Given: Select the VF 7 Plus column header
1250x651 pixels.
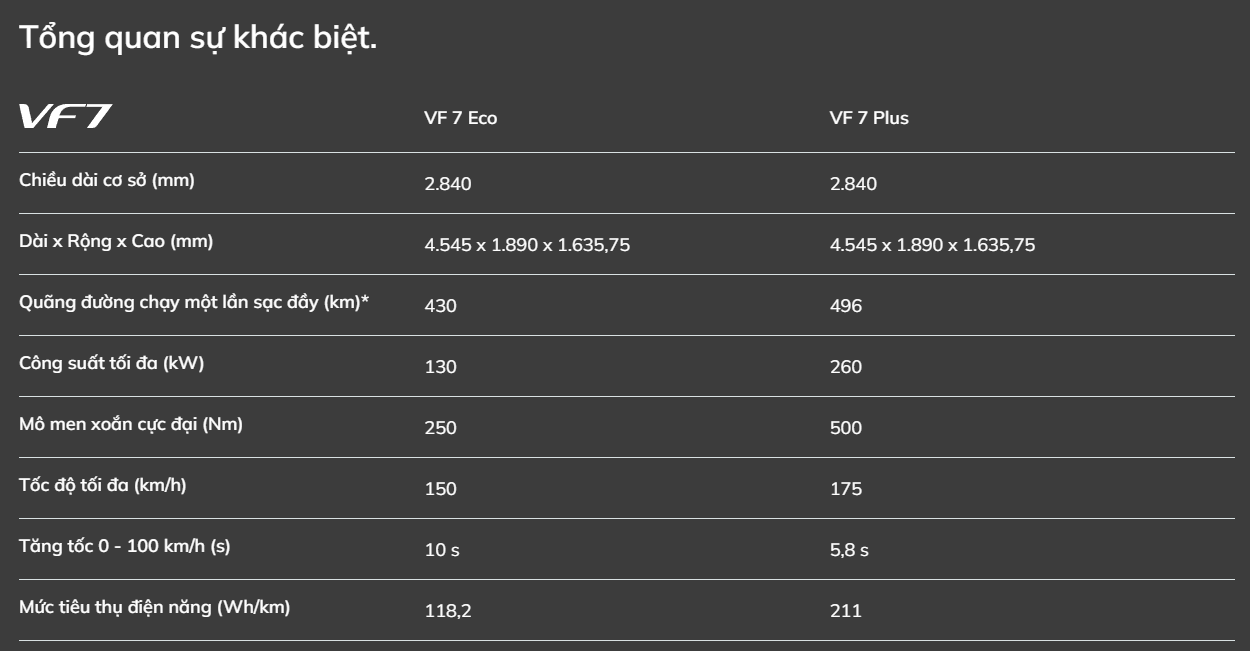Looking at the screenshot, I should point(868,118).
